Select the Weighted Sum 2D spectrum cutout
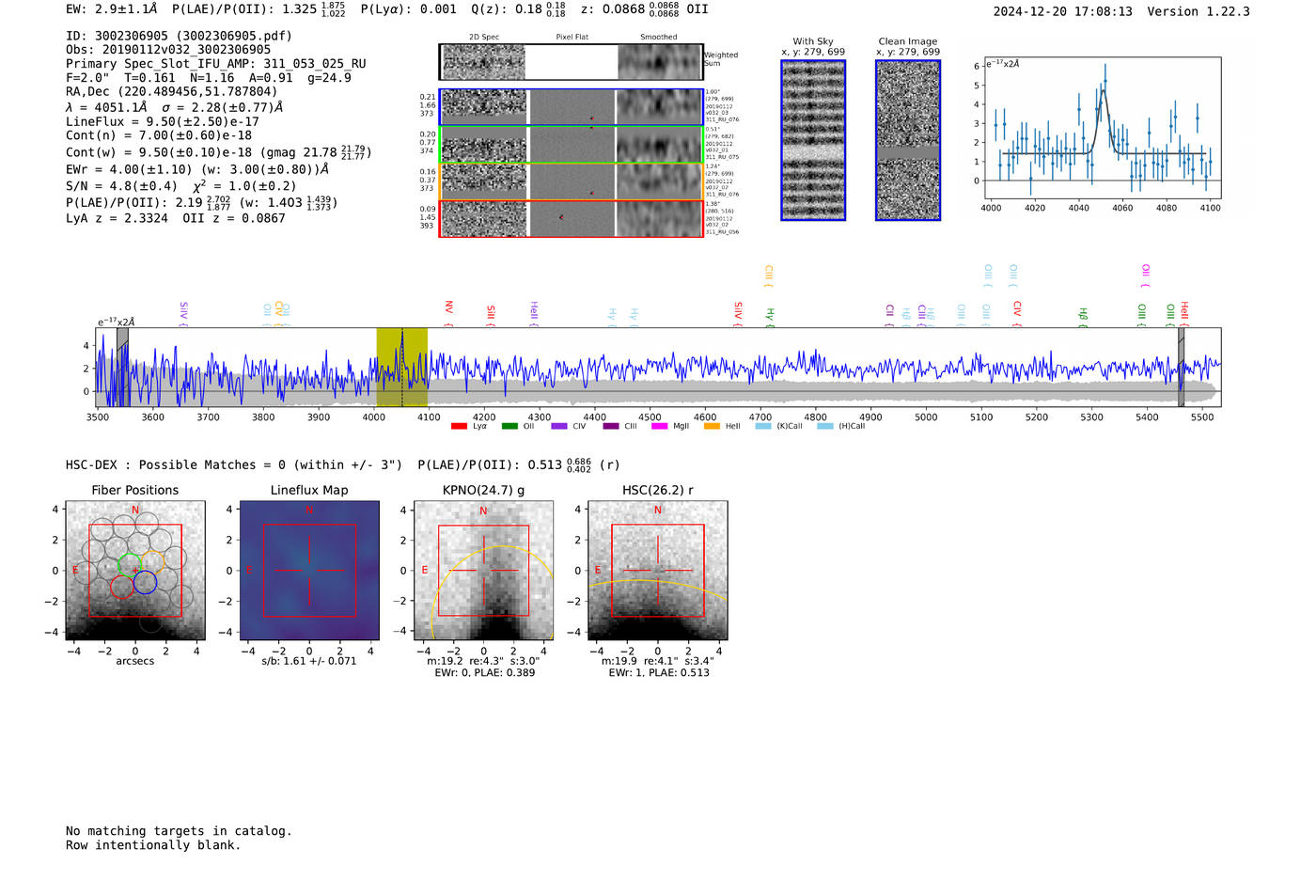 point(484,62)
